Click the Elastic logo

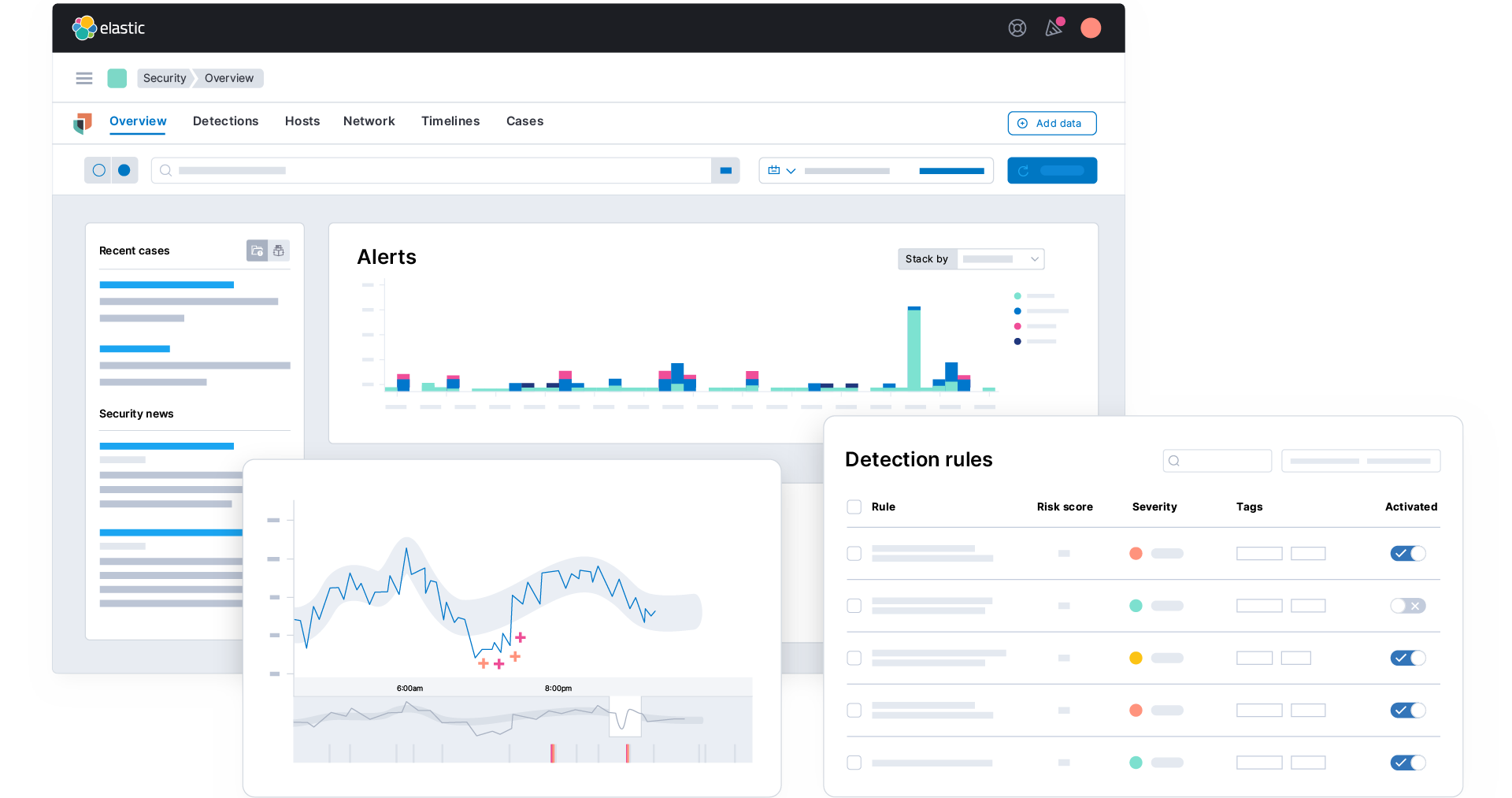(109, 28)
